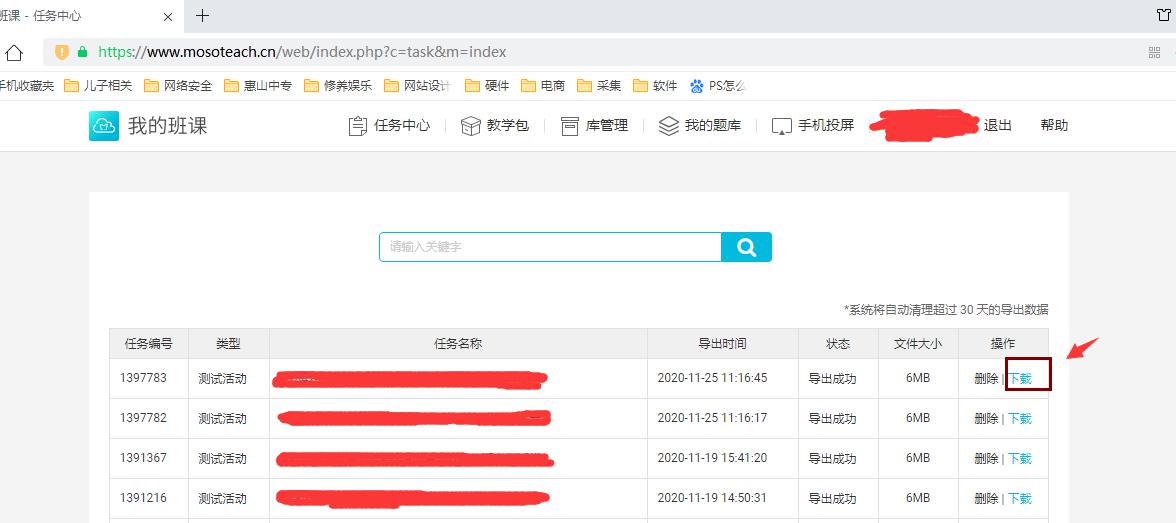Image resolution: width=1176 pixels, height=523 pixels.
Task: Click 下载 for task 1397783
Action: coord(1019,378)
